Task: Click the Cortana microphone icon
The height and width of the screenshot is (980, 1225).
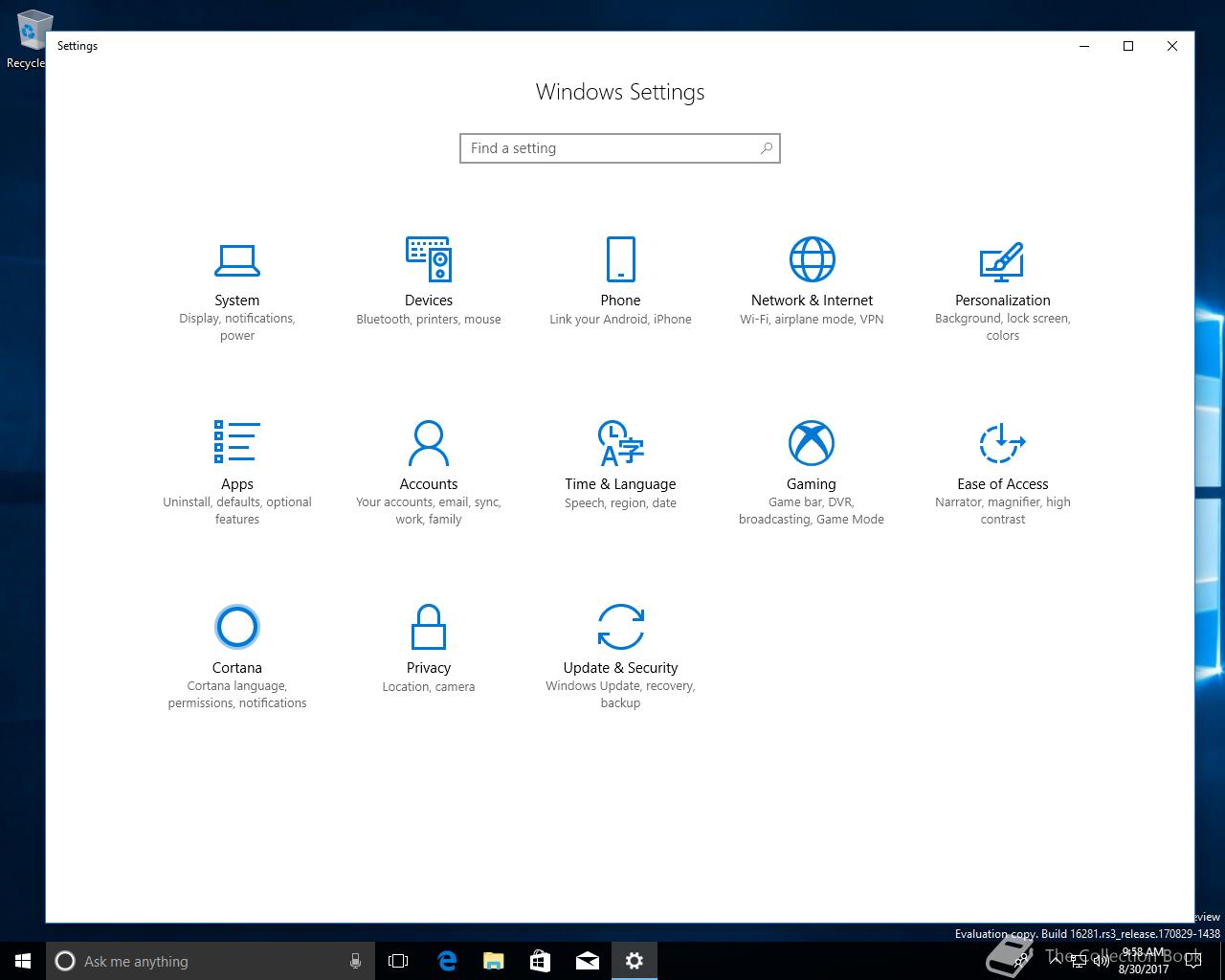Action: [355, 961]
